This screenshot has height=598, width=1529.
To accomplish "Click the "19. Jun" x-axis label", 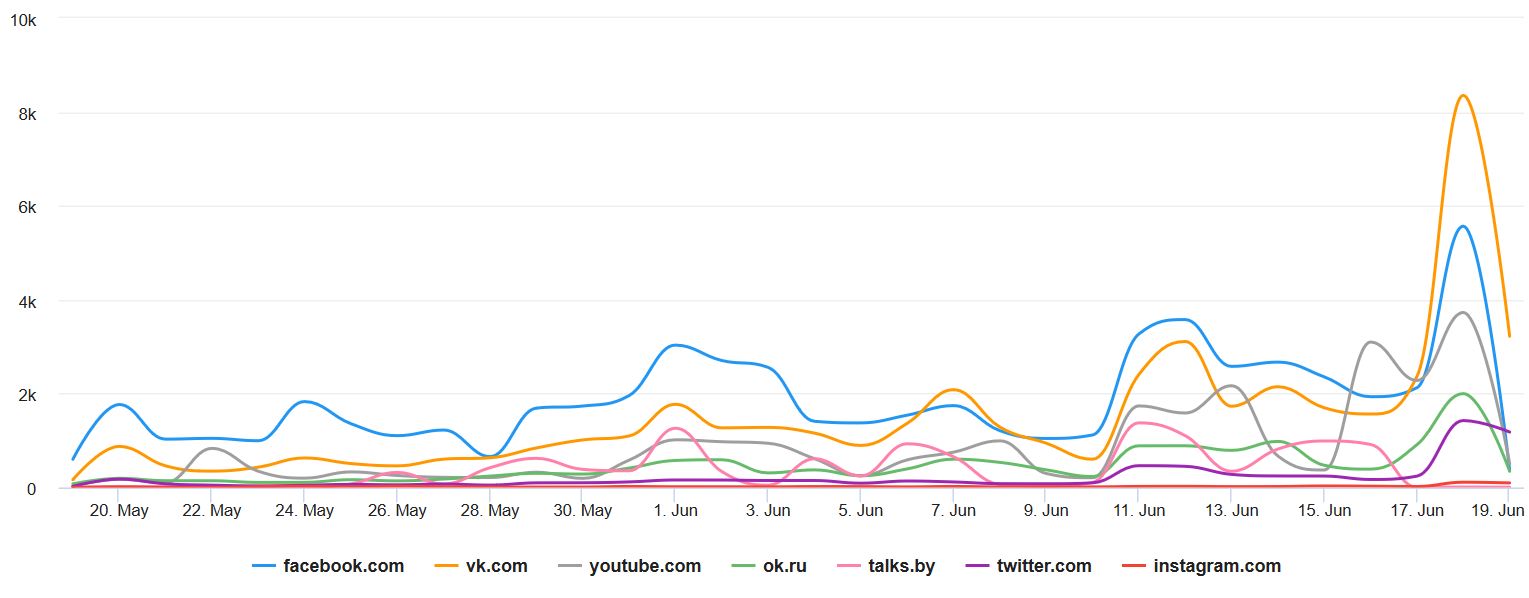I will click(1500, 511).
